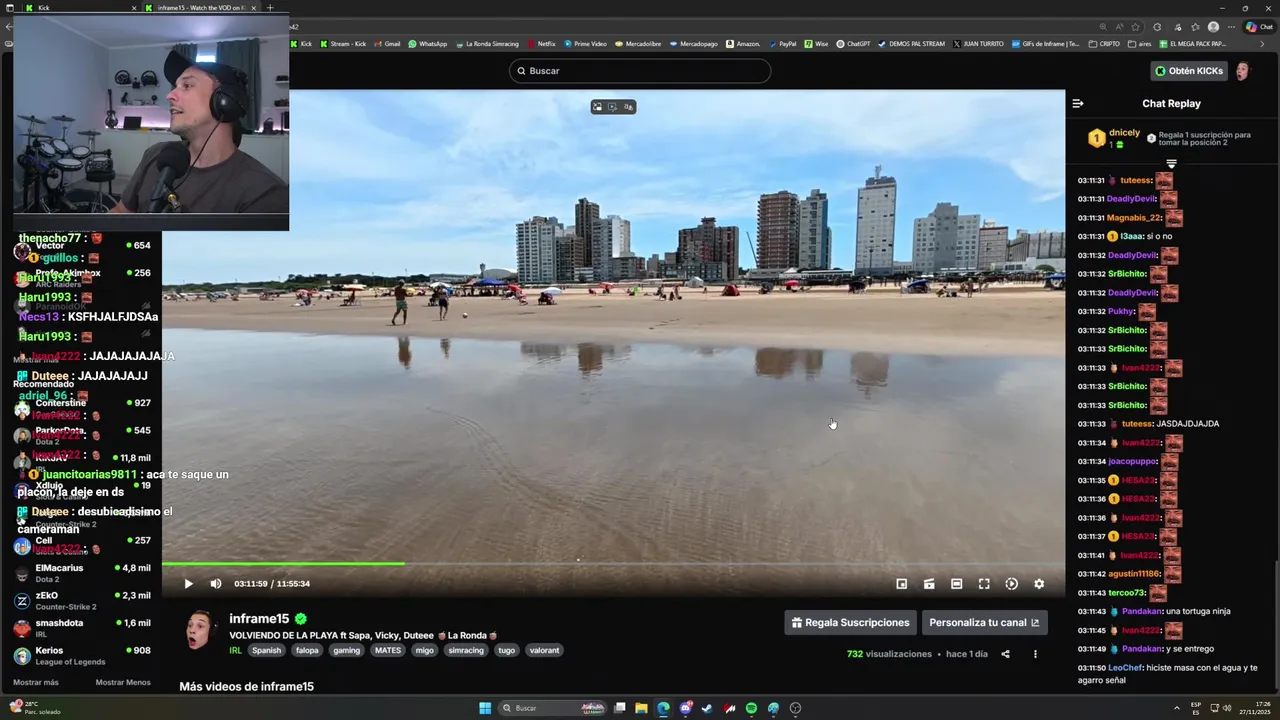Open the aires bookmarks folder
Screen dimensions: 1280x720
(x=1139, y=44)
